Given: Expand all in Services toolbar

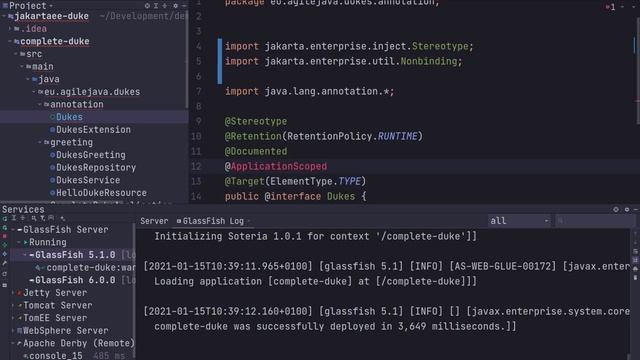Looking at the screenshot, I should 13,218.
